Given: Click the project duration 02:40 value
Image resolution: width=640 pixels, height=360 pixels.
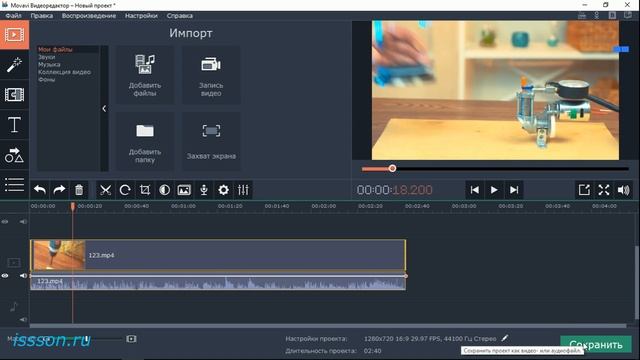Looking at the screenshot, I should [x=372, y=351].
